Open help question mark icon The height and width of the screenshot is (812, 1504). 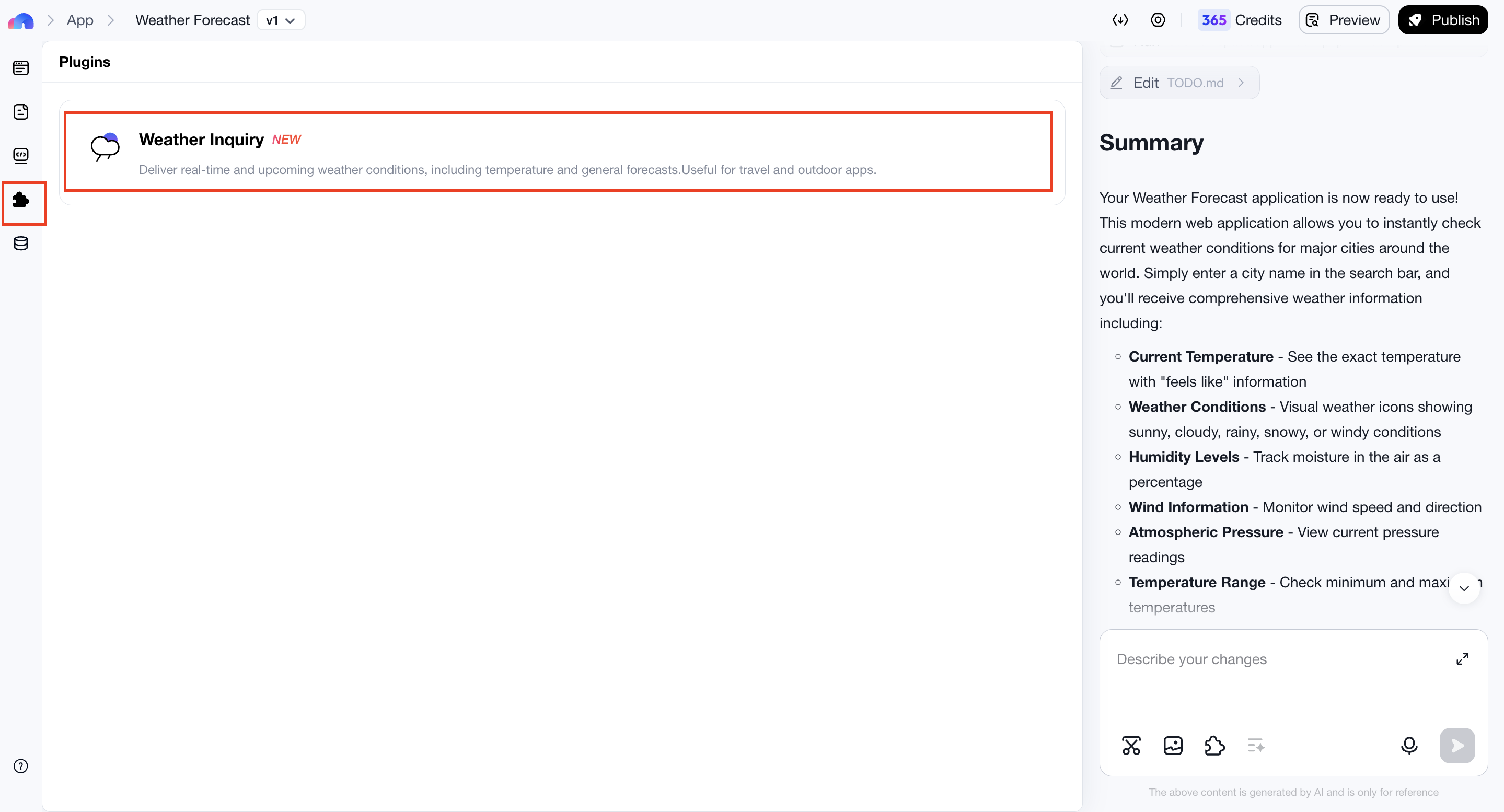21,767
